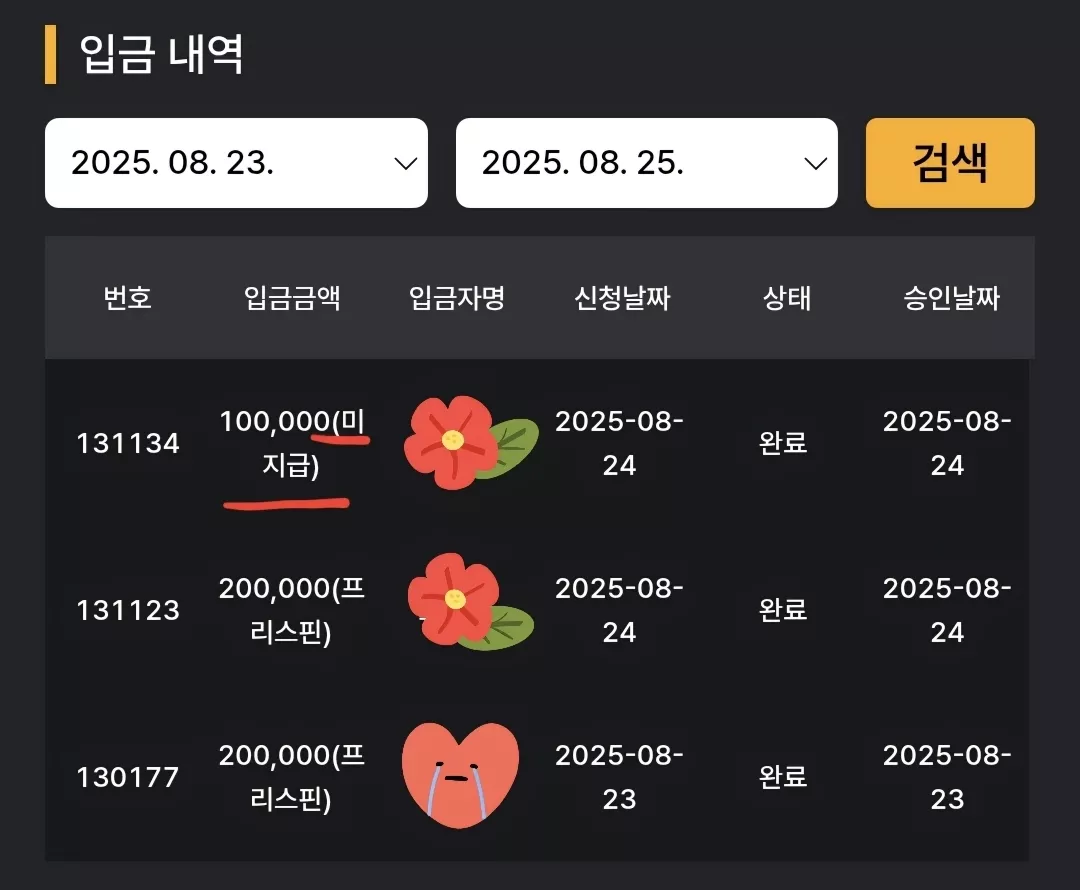
Task: Select deposit number 131123
Action: click(128, 610)
